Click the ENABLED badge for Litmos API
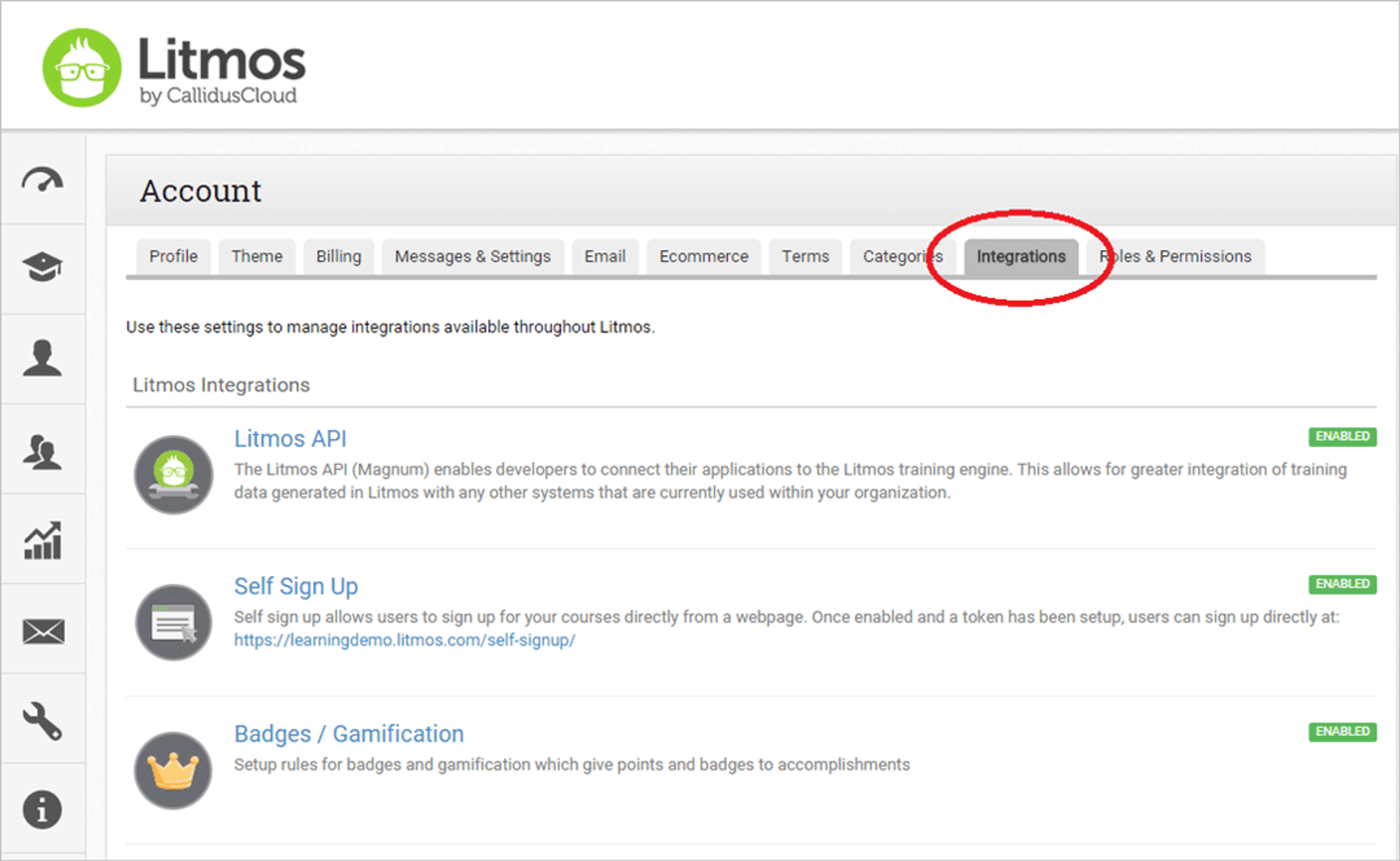 1342,437
